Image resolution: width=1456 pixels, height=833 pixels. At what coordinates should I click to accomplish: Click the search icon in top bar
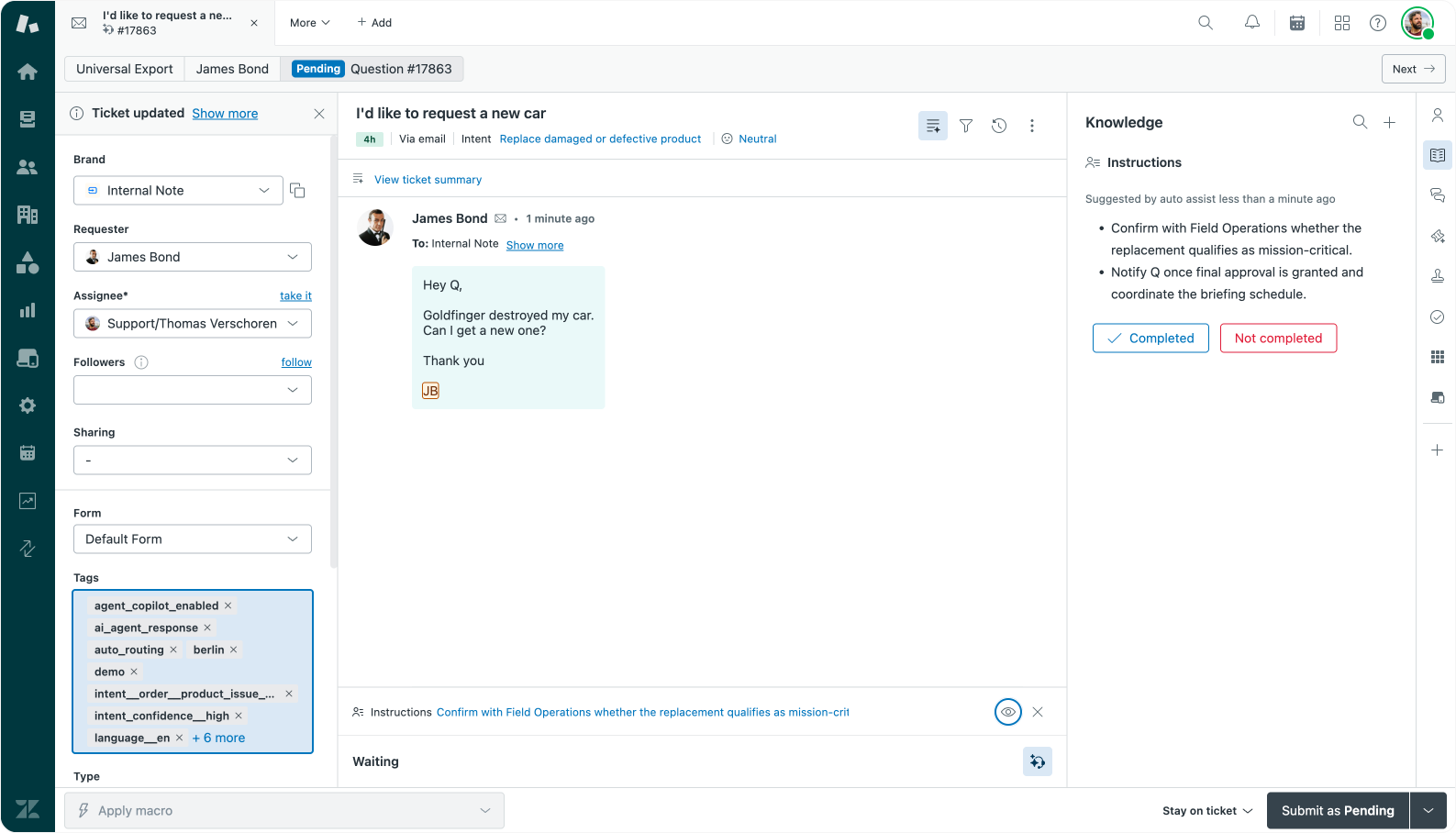click(1206, 23)
